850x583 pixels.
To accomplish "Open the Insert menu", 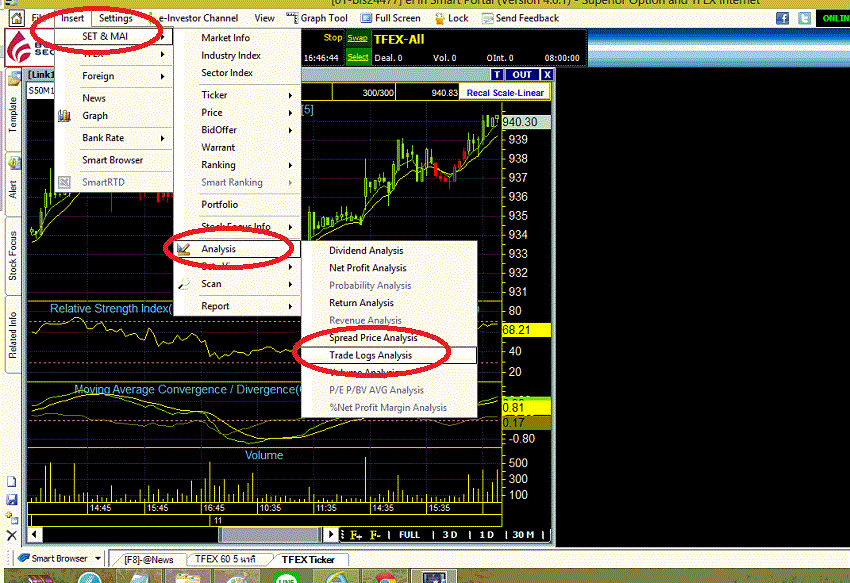I will (73, 18).
